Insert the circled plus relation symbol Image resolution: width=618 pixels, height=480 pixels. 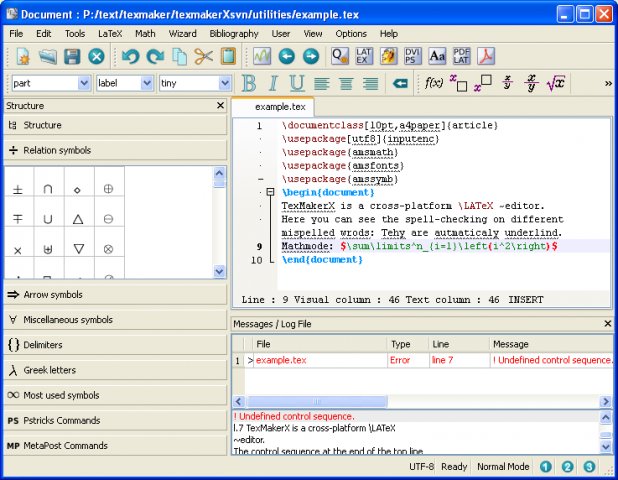(x=108, y=188)
